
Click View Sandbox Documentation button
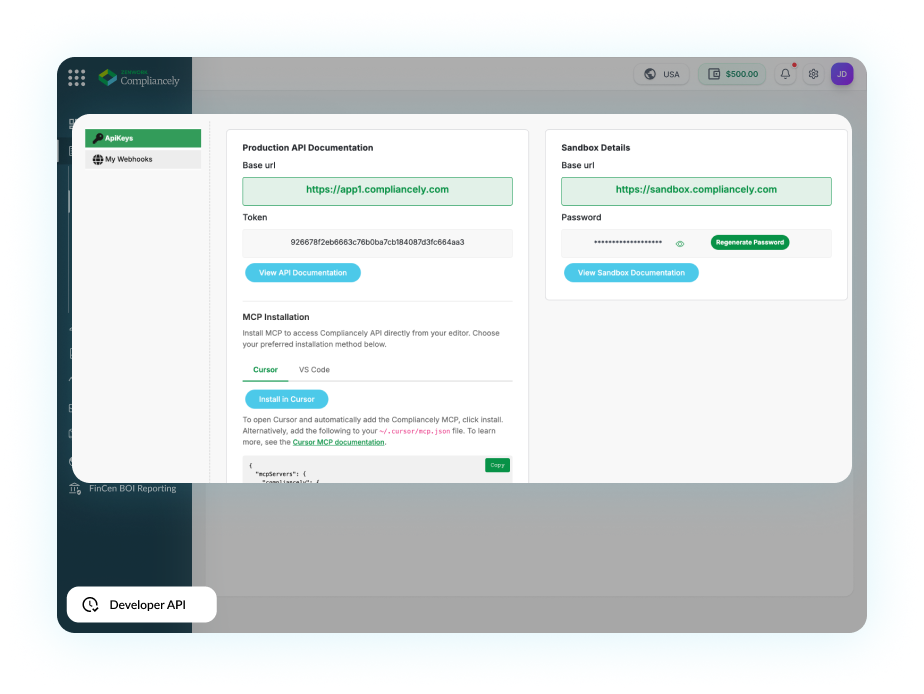(x=631, y=272)
